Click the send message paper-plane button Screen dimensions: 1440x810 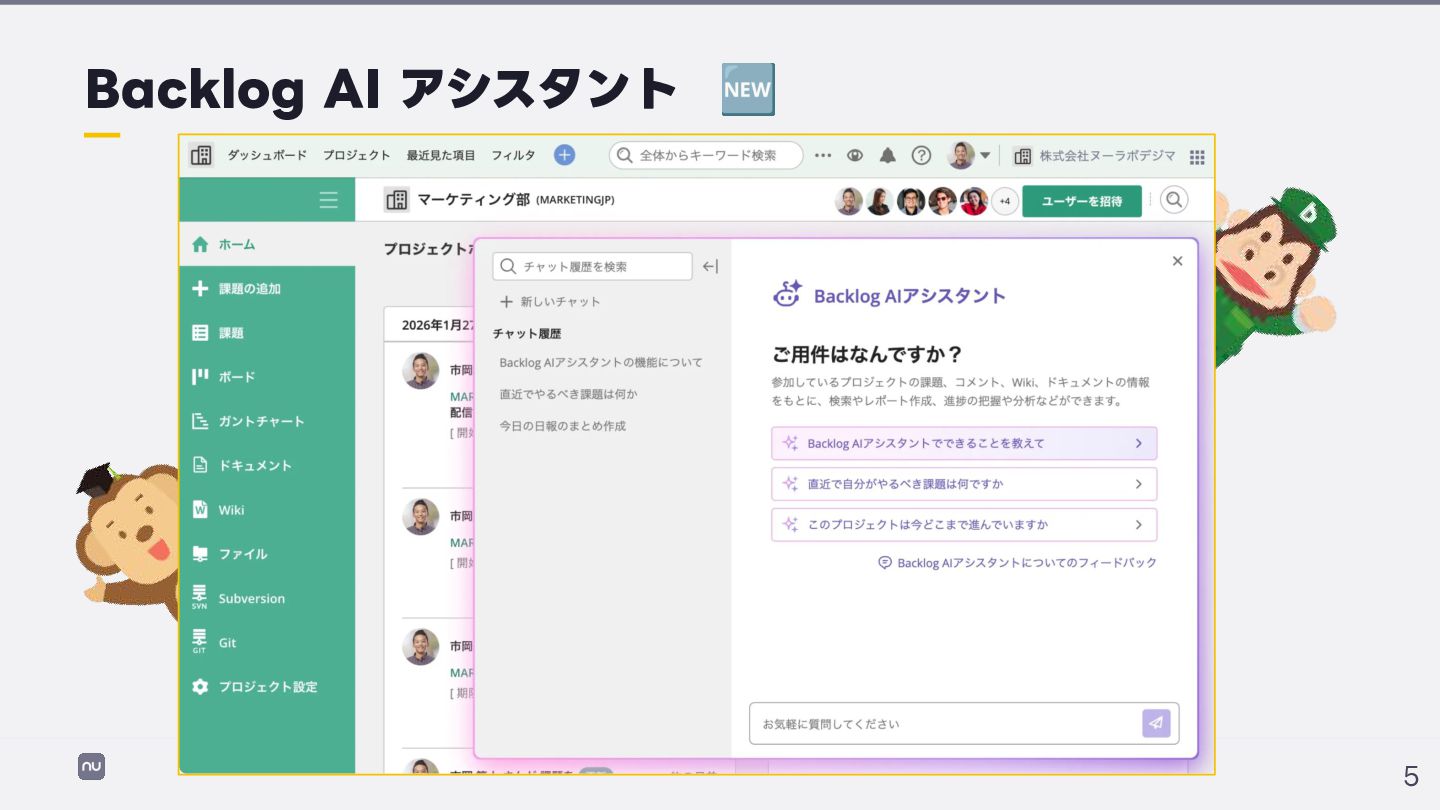click(1156, 723)
